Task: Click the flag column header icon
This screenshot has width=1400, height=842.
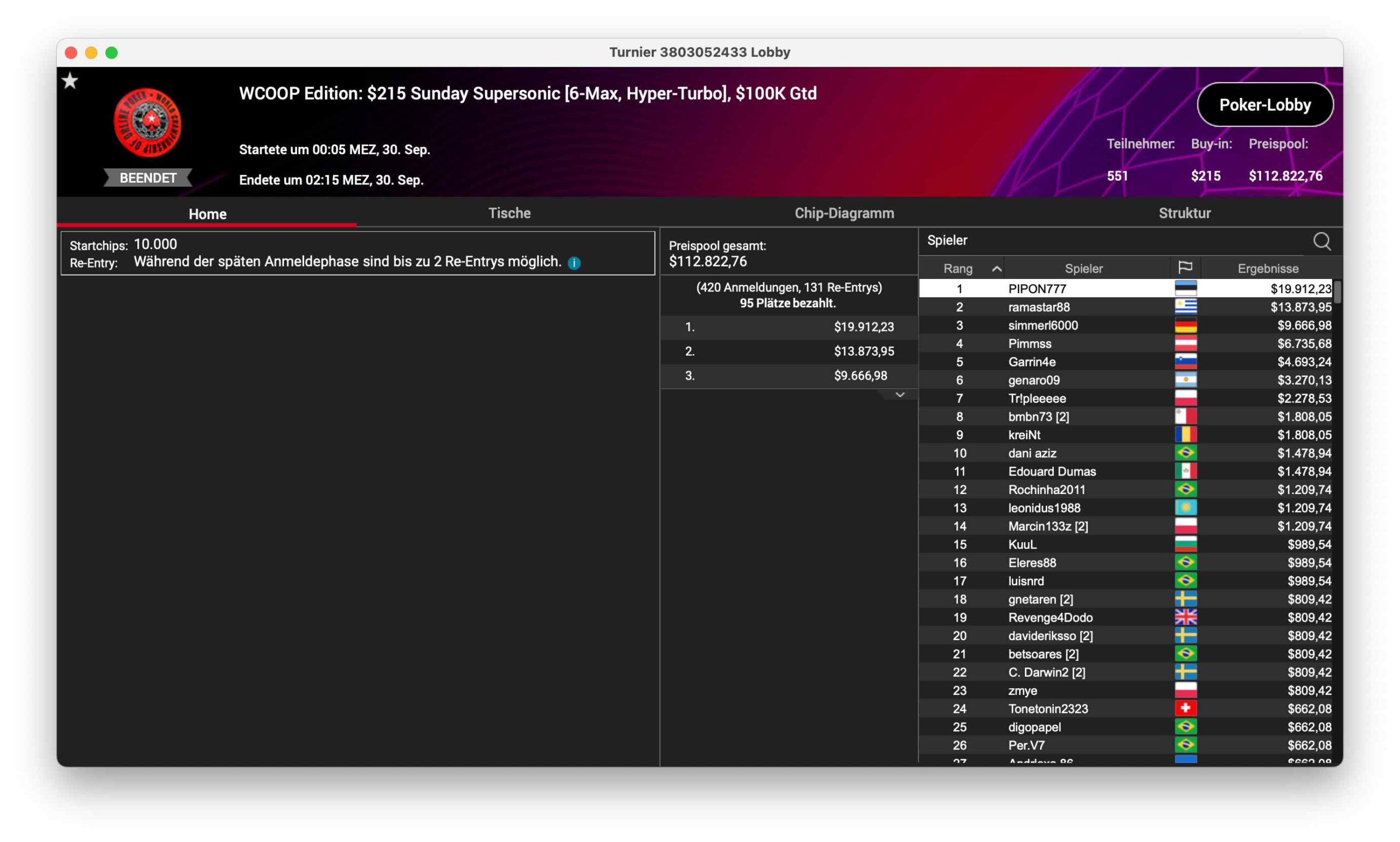Action: (1185, 268)
